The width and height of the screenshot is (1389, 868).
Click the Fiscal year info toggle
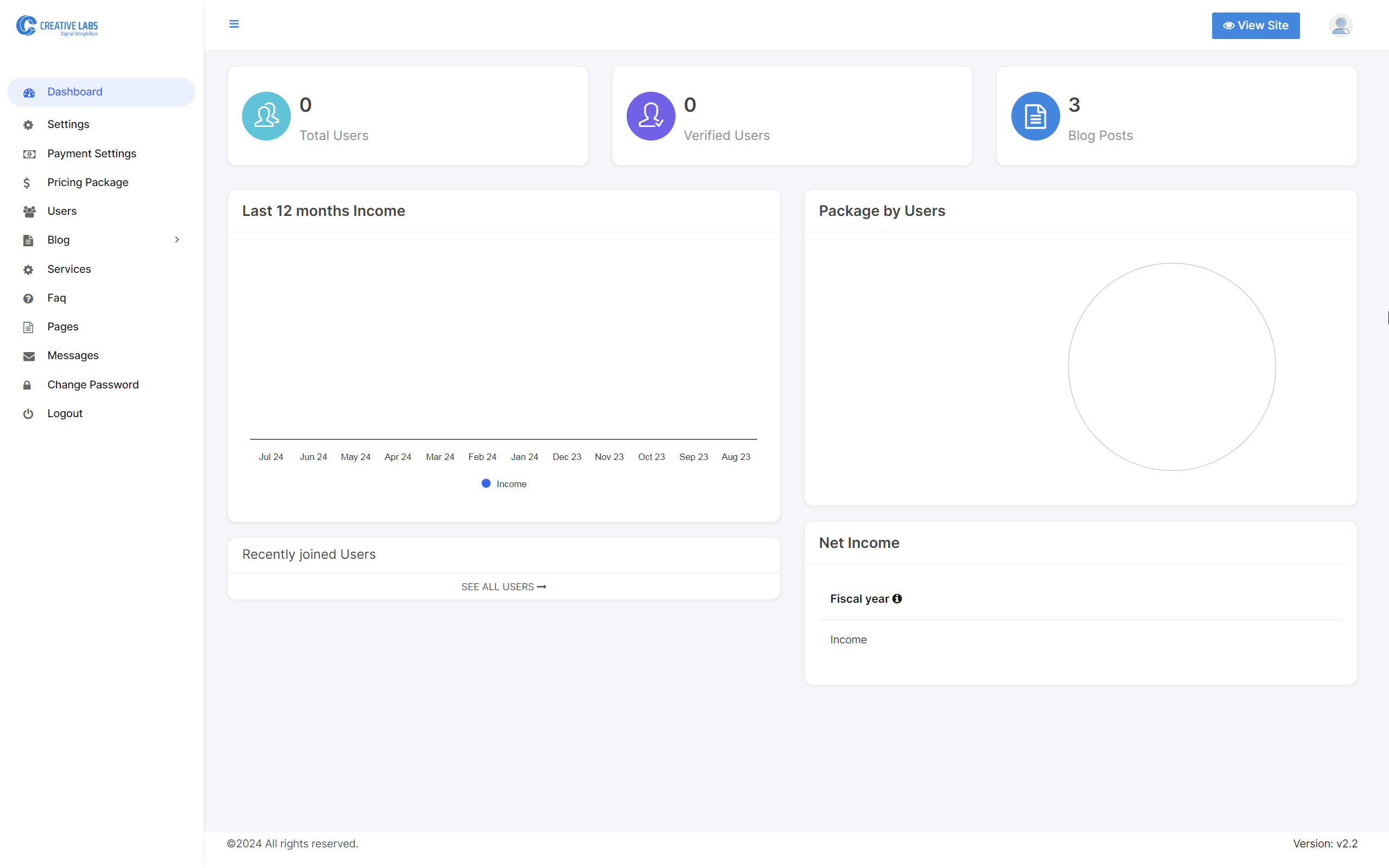pyautogui.click(x=897, y=598)
